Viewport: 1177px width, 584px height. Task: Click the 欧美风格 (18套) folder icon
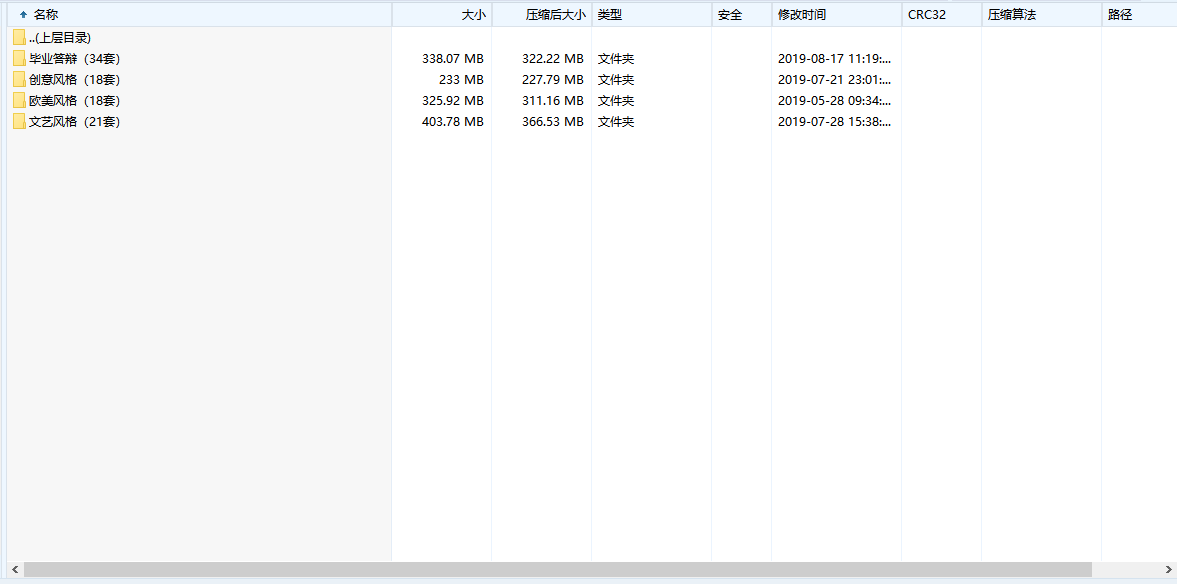coord(19,101)
